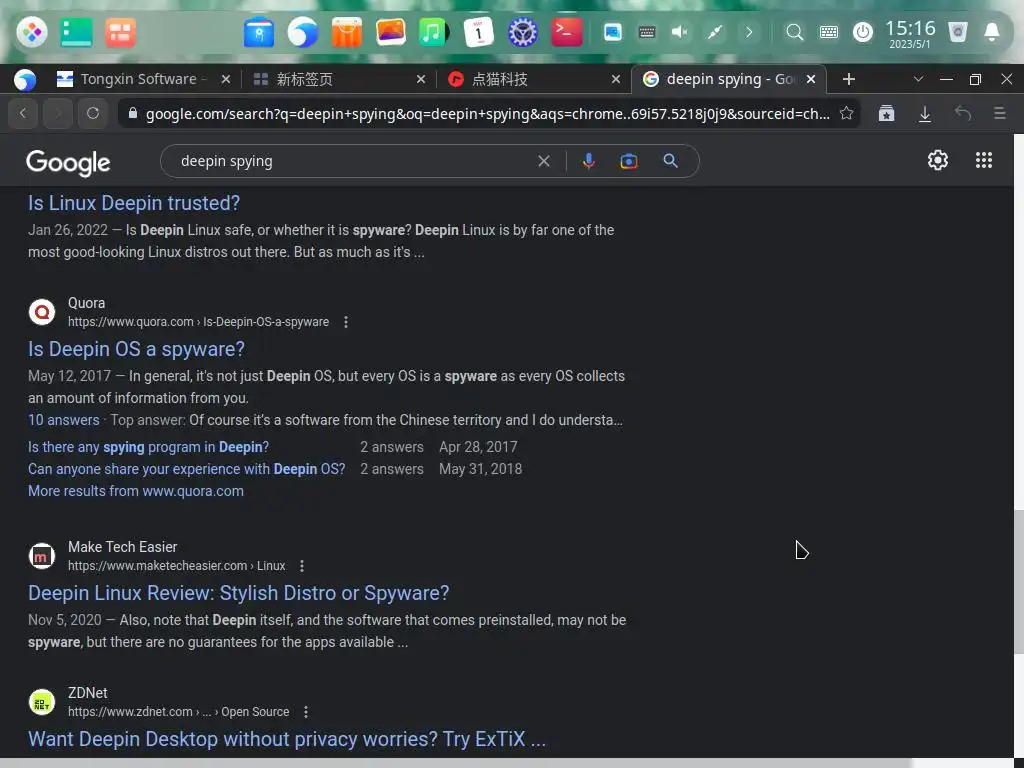Click the onscreen keyboard tray icon

click(647, 32)
